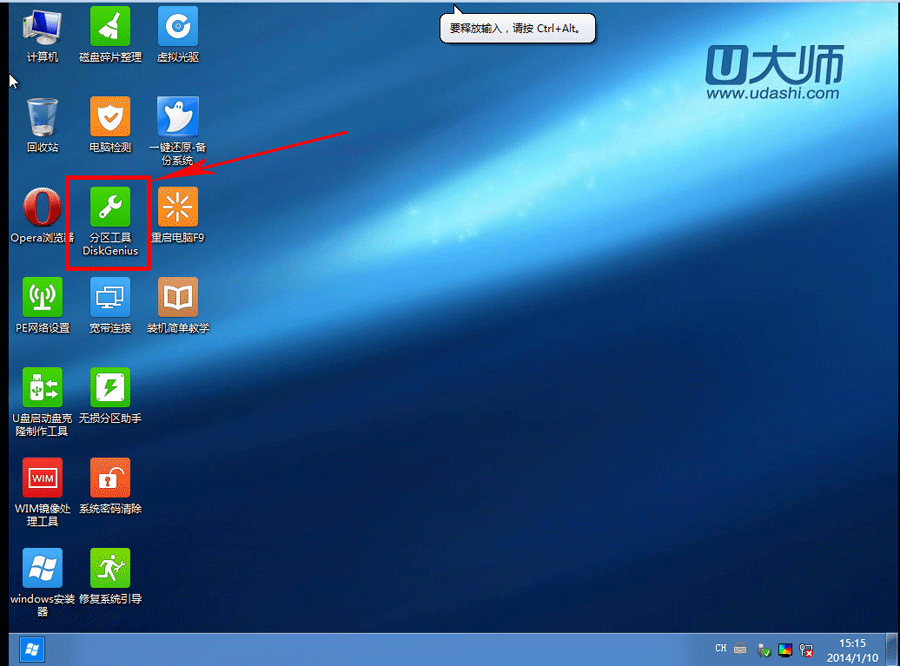Screen dimensions: 900x666
Task: Launch the system boot repair icon
Action: coord(110,568)
